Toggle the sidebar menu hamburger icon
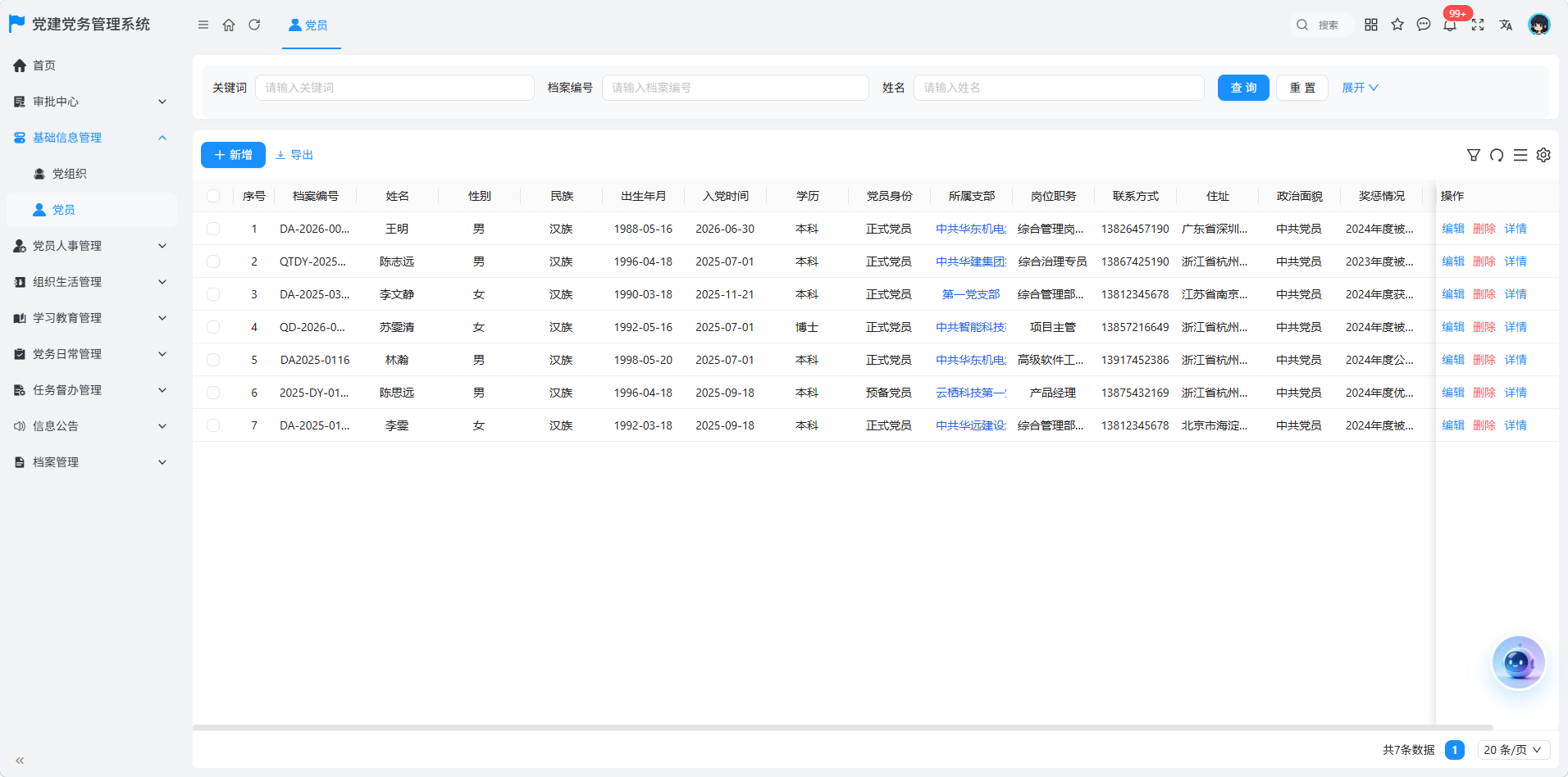 203,25
